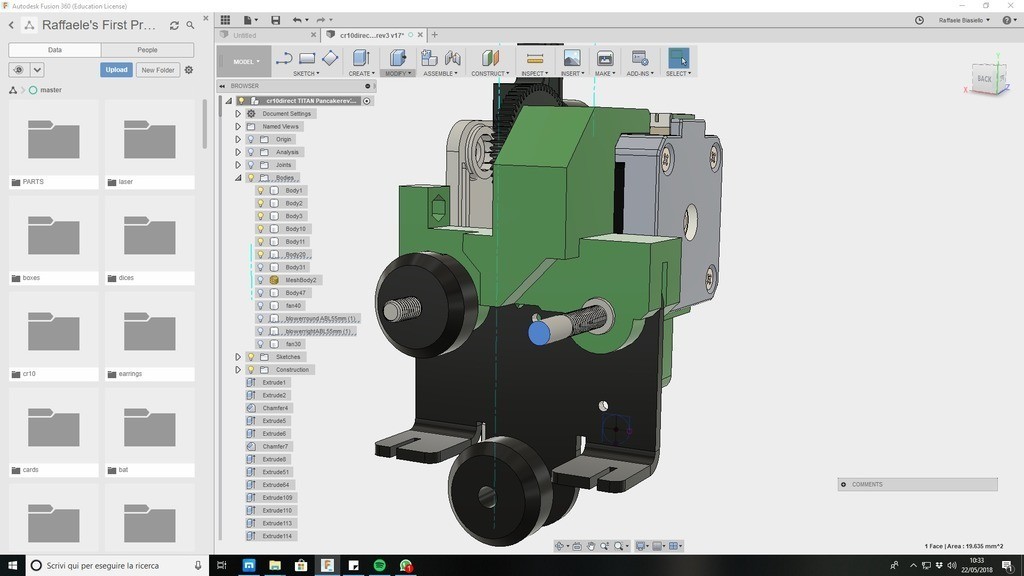Toggle visibility of Body10

click(x=260, y=229)
